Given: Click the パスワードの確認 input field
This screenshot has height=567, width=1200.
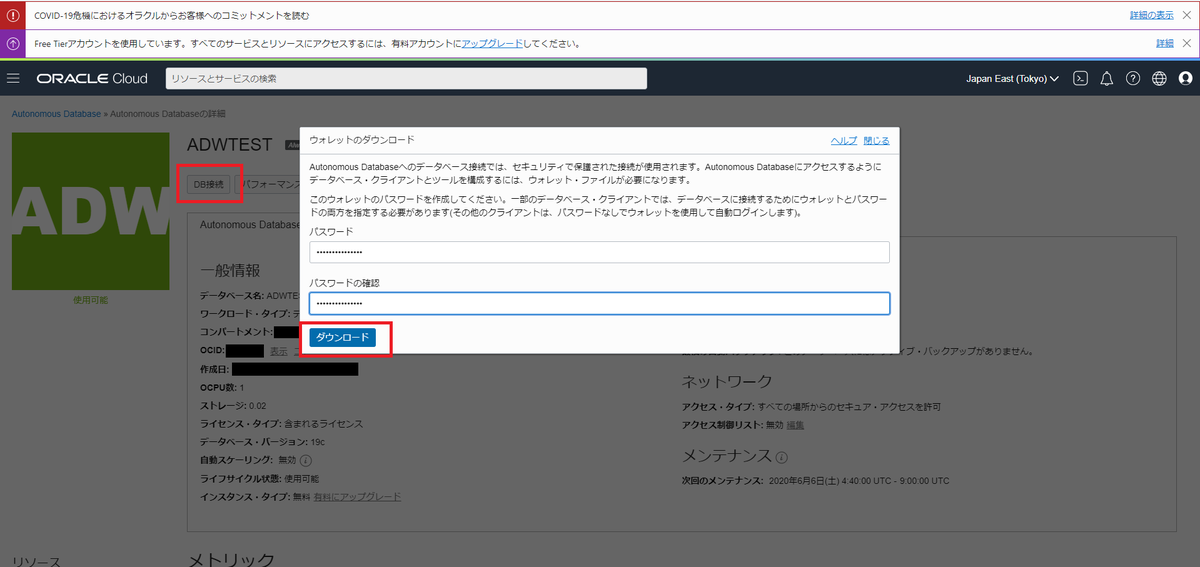Looking at the screenshot, I should [x=599, y=303].
